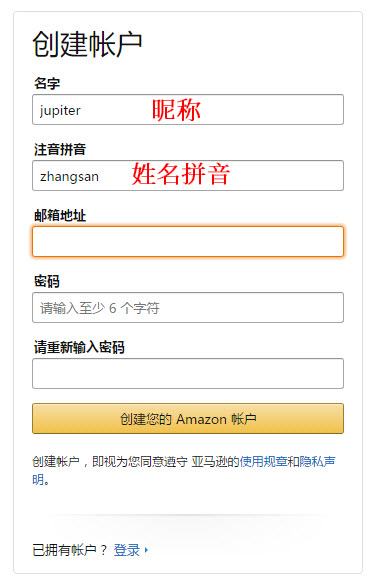The width and height of the screenshot is (374, 582).
Task: Focus the 请重新输入密码 confirmation field
Action: tap(188, 373)
